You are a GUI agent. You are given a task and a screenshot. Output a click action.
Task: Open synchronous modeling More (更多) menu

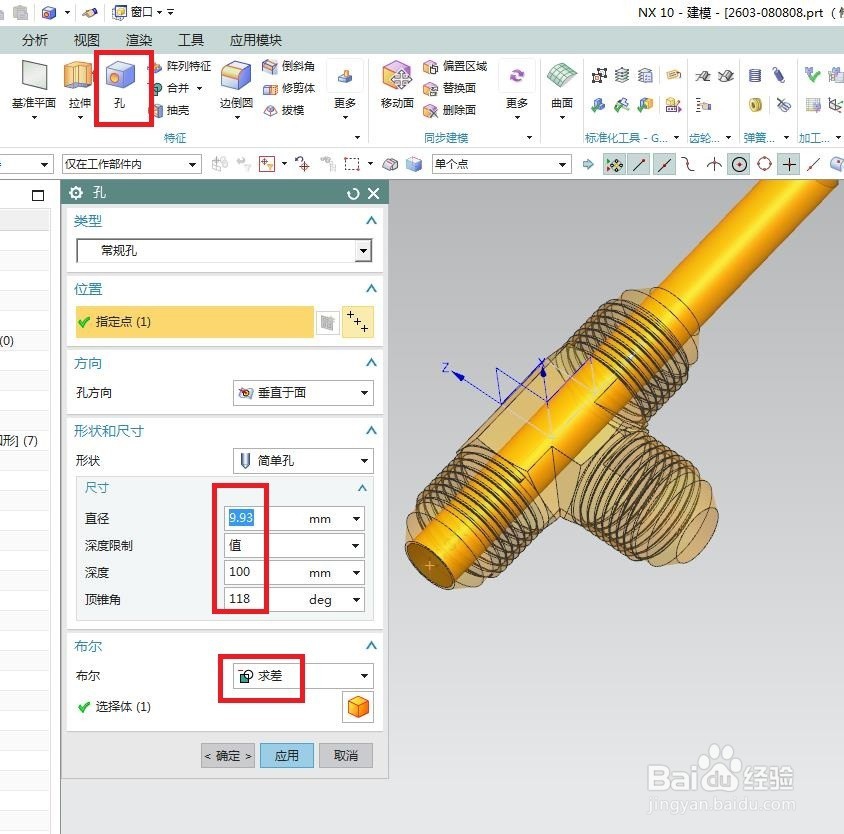point(517,89)
